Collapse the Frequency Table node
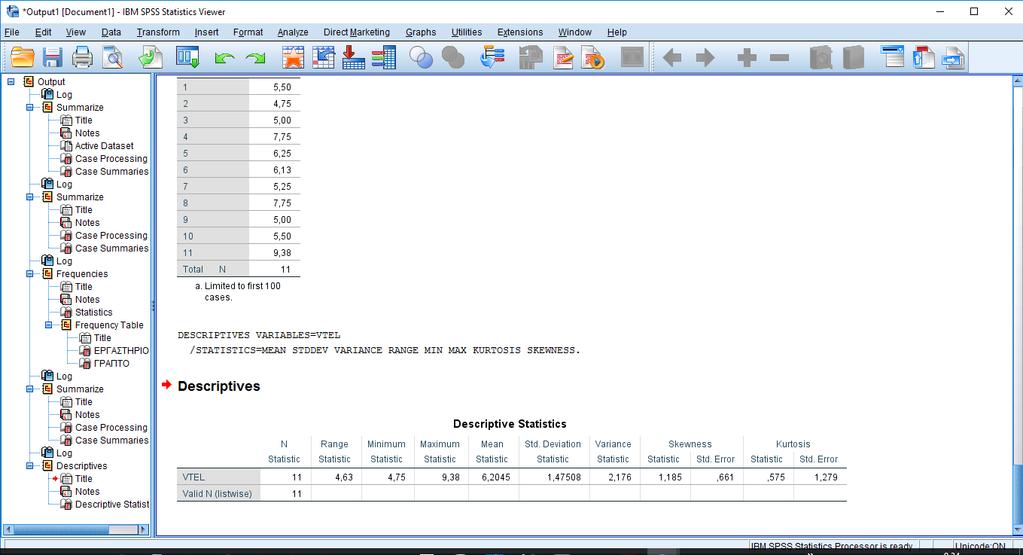1023x555 pixels. (48, 325)
